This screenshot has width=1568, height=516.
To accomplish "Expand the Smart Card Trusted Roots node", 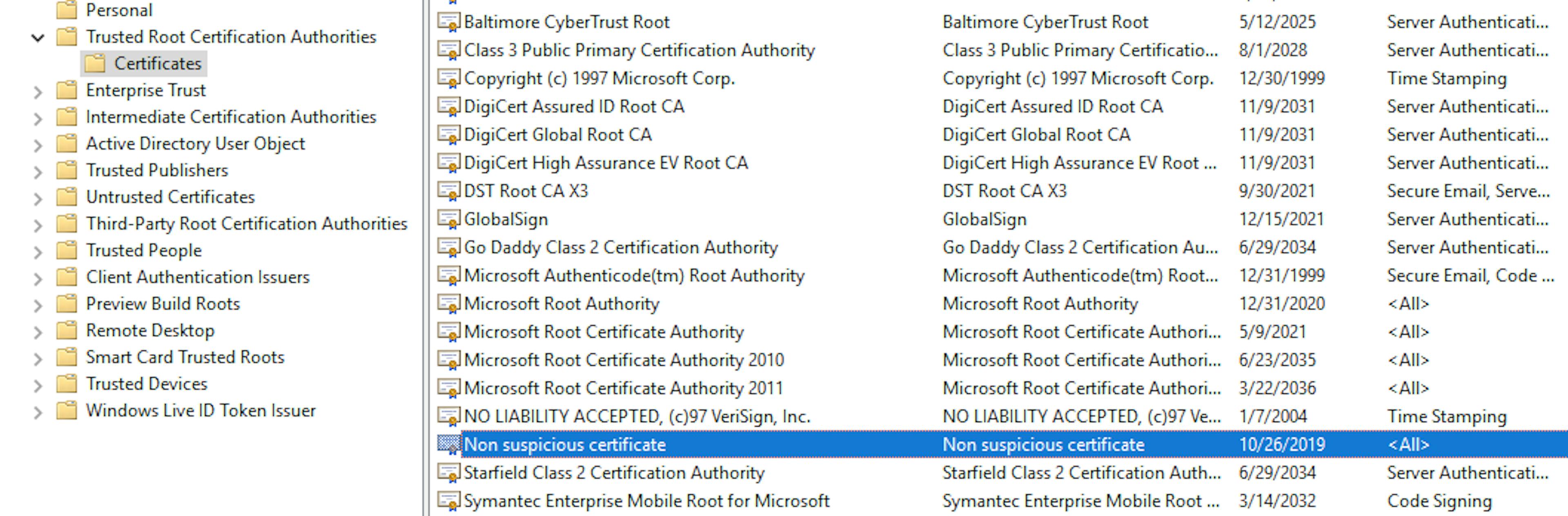I will coord(38,359).
